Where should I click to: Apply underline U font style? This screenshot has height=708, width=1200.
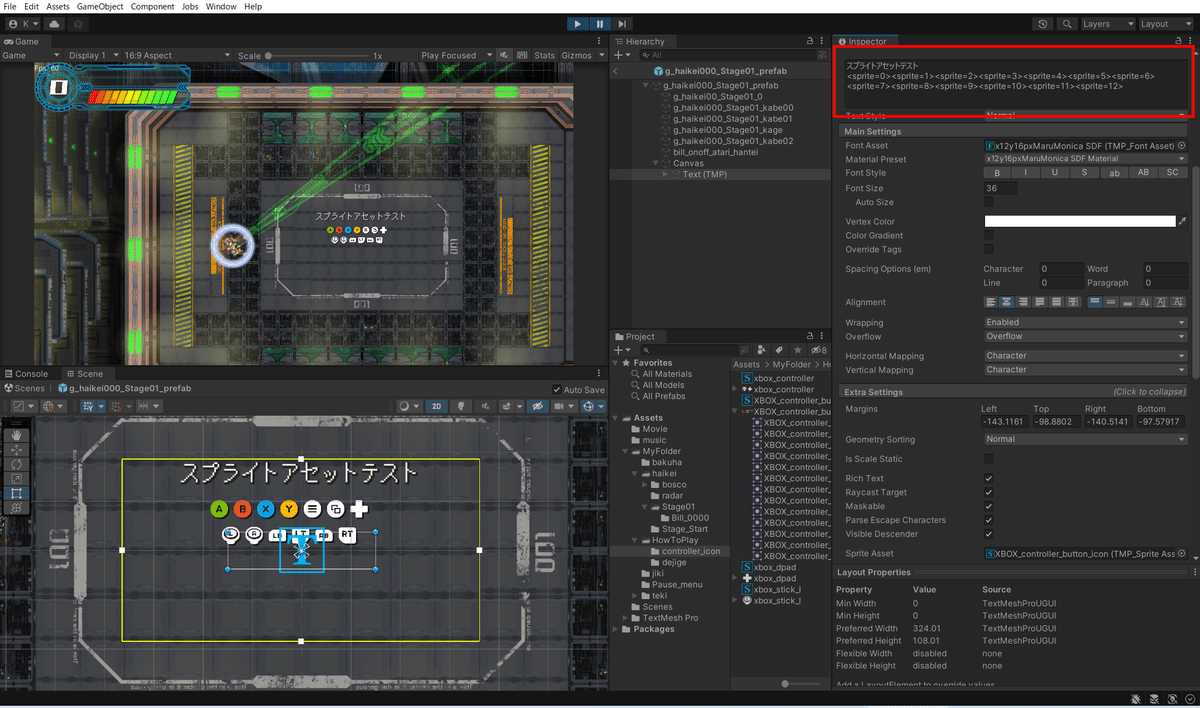[x=1055, y=173]
